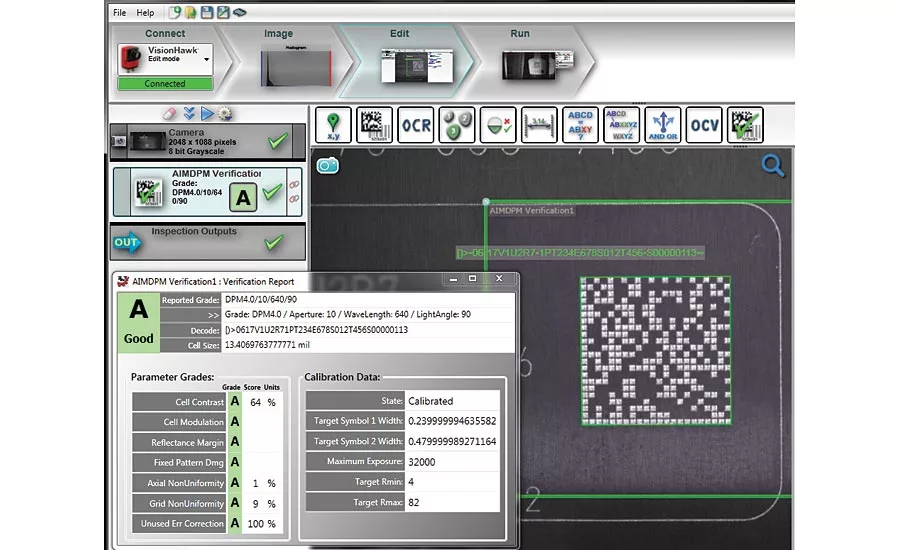Select the AND OR logic tool
This screenshot has width=900, height=550.
tap(663, 125)
